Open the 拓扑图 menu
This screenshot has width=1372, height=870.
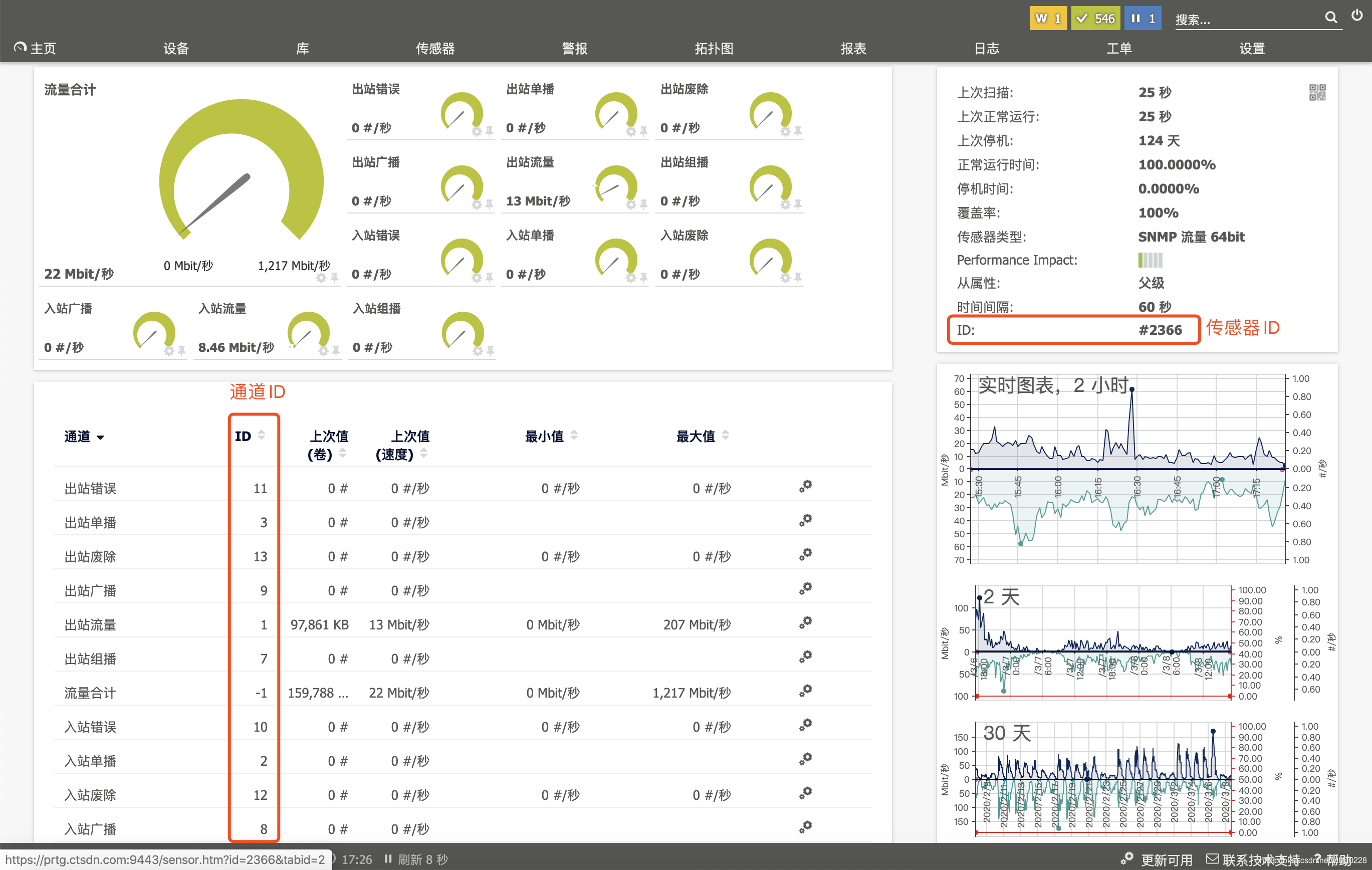pyautogui.click(x=714, y=49)
